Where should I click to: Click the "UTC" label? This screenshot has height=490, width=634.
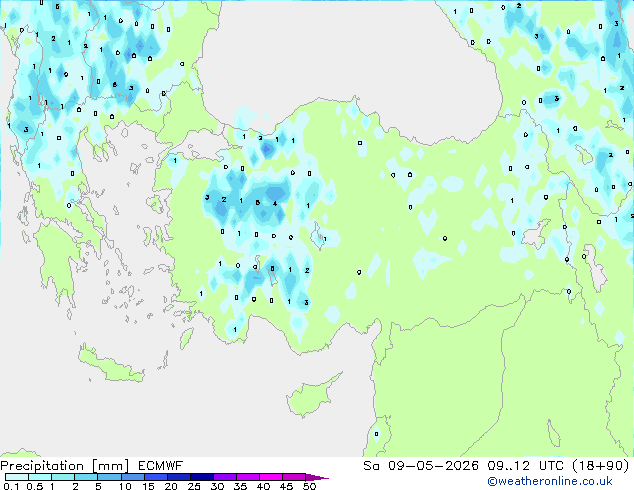click(x=551, y=466)
